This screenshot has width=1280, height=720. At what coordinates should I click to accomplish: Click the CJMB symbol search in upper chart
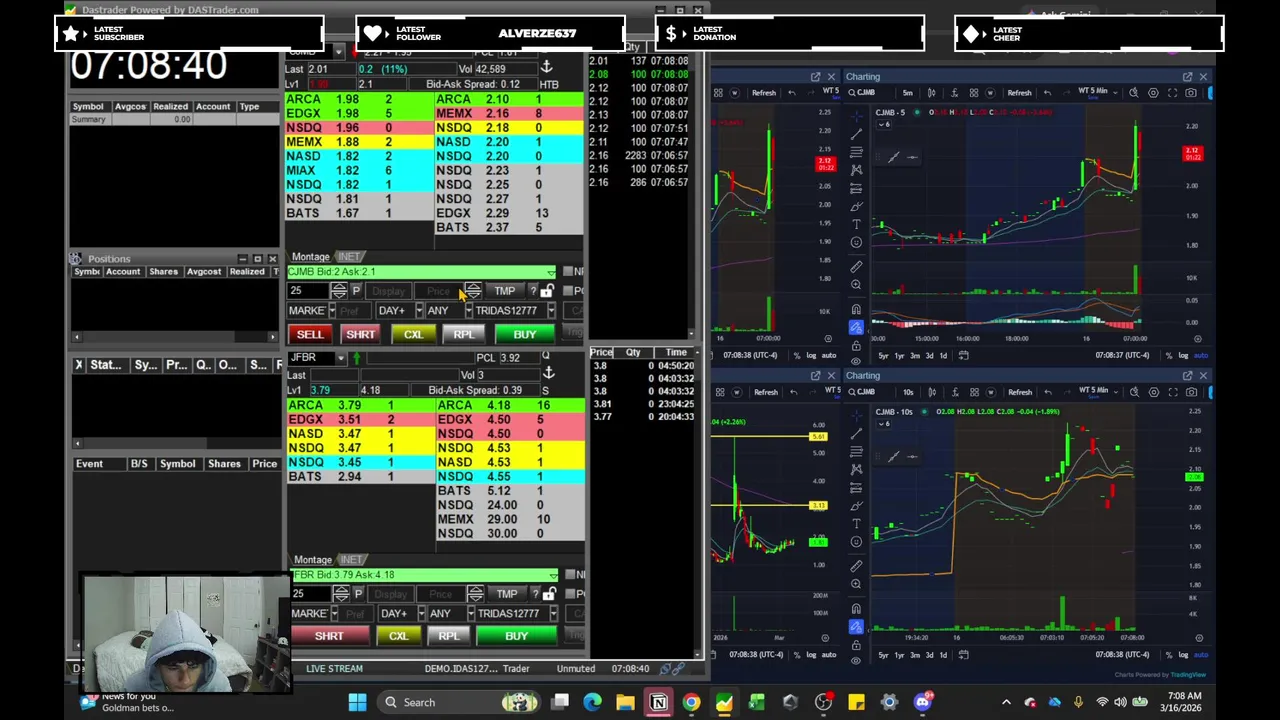coord(863,93)
